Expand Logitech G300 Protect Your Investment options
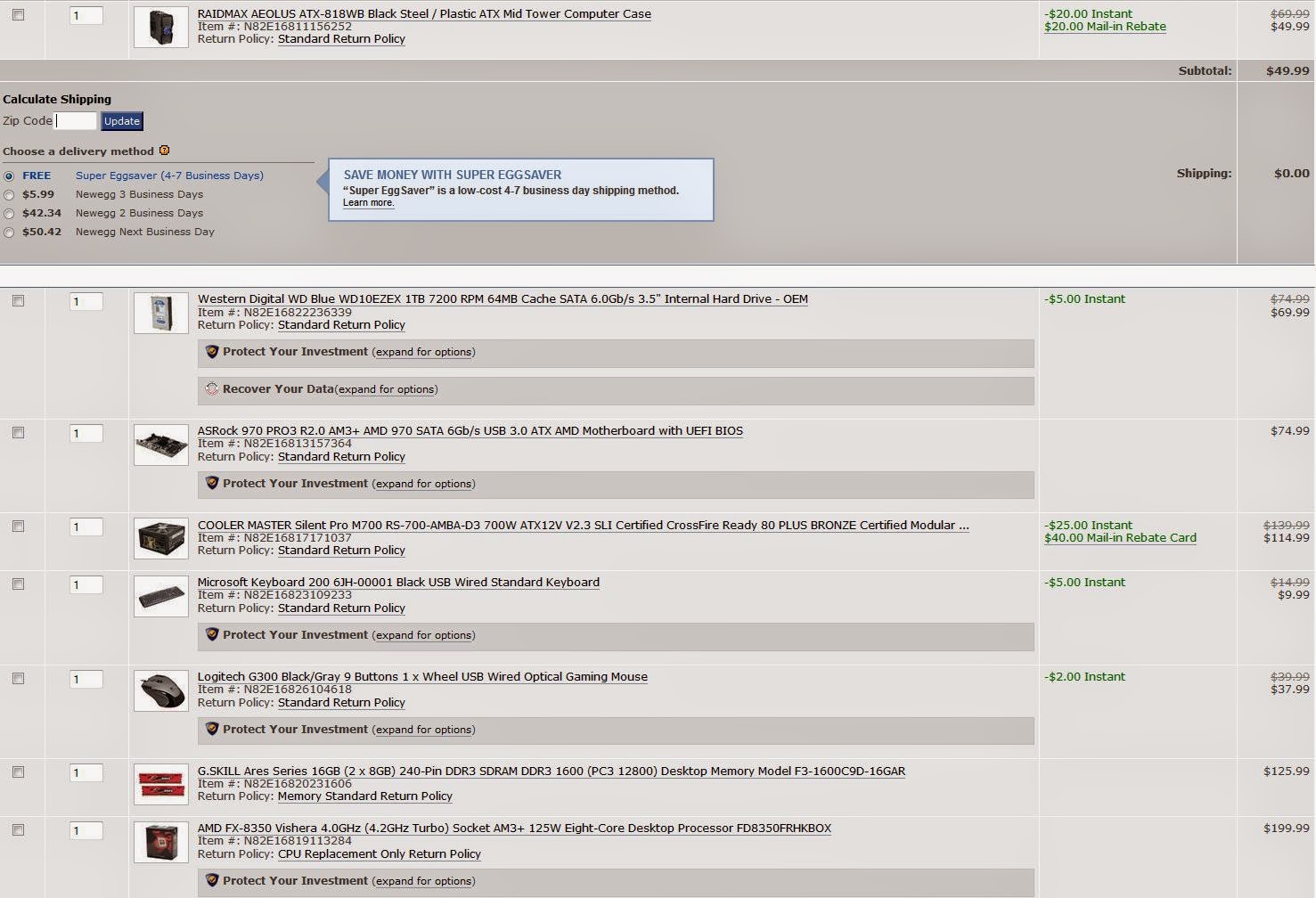Viewport: 1316px width, 898px height. (423, 730)
